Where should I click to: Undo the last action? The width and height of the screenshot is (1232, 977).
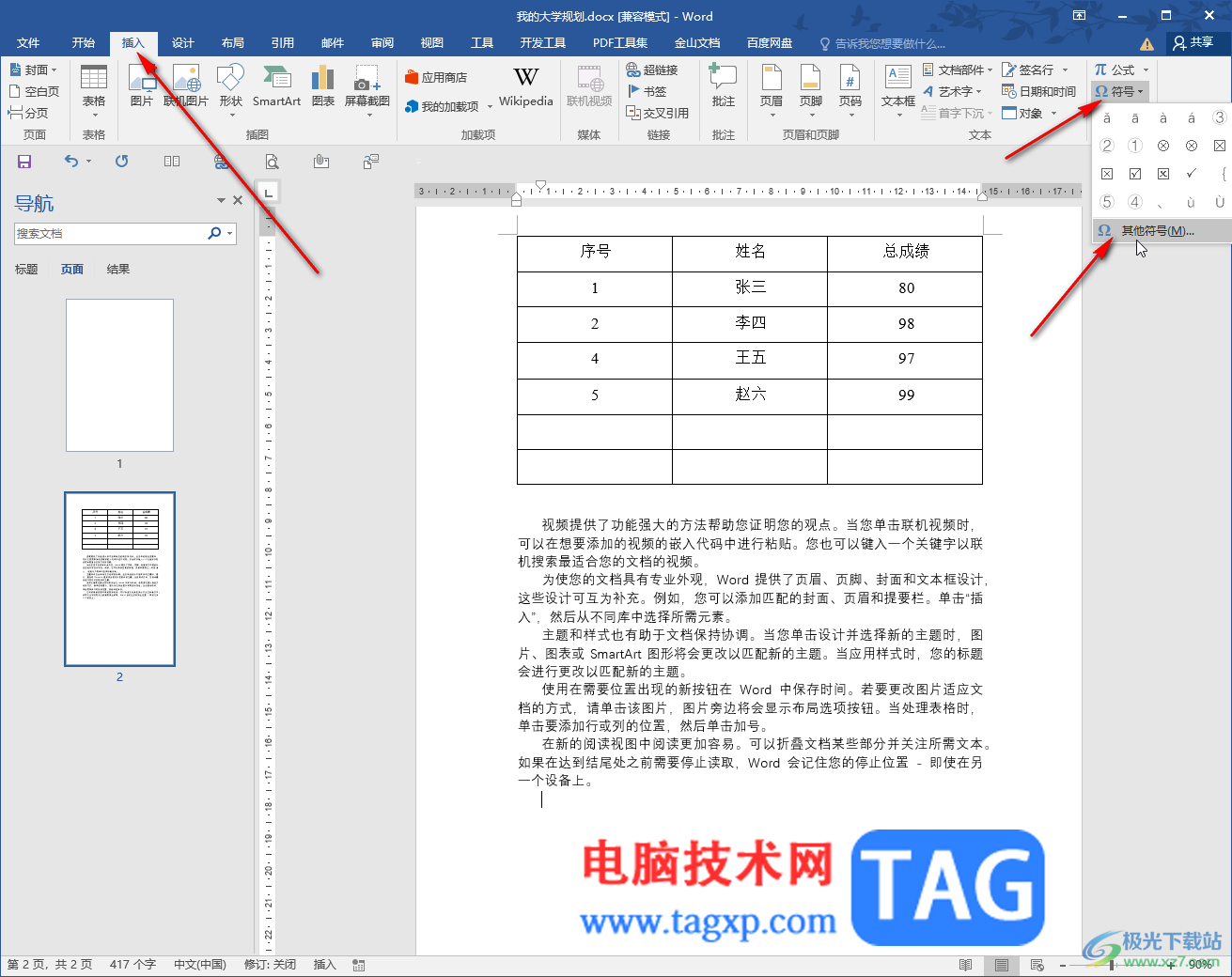click(x=71, y=162)
